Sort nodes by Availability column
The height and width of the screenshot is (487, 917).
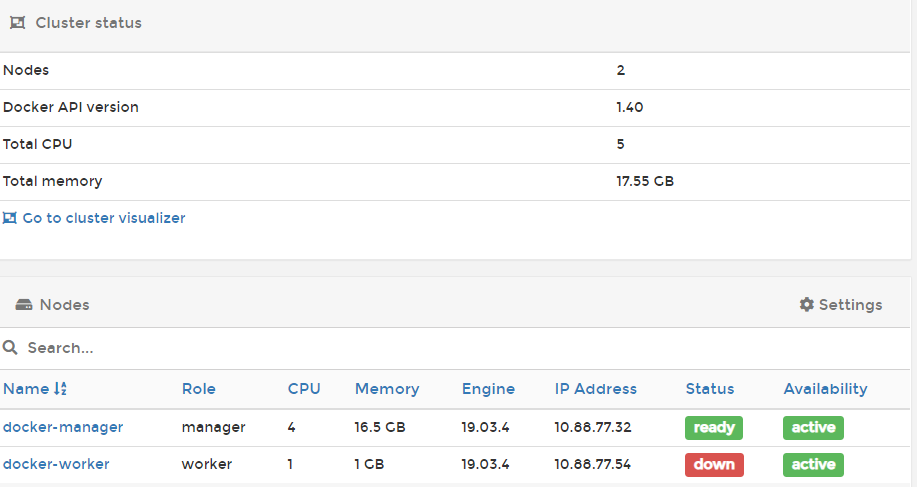[825, 389]
